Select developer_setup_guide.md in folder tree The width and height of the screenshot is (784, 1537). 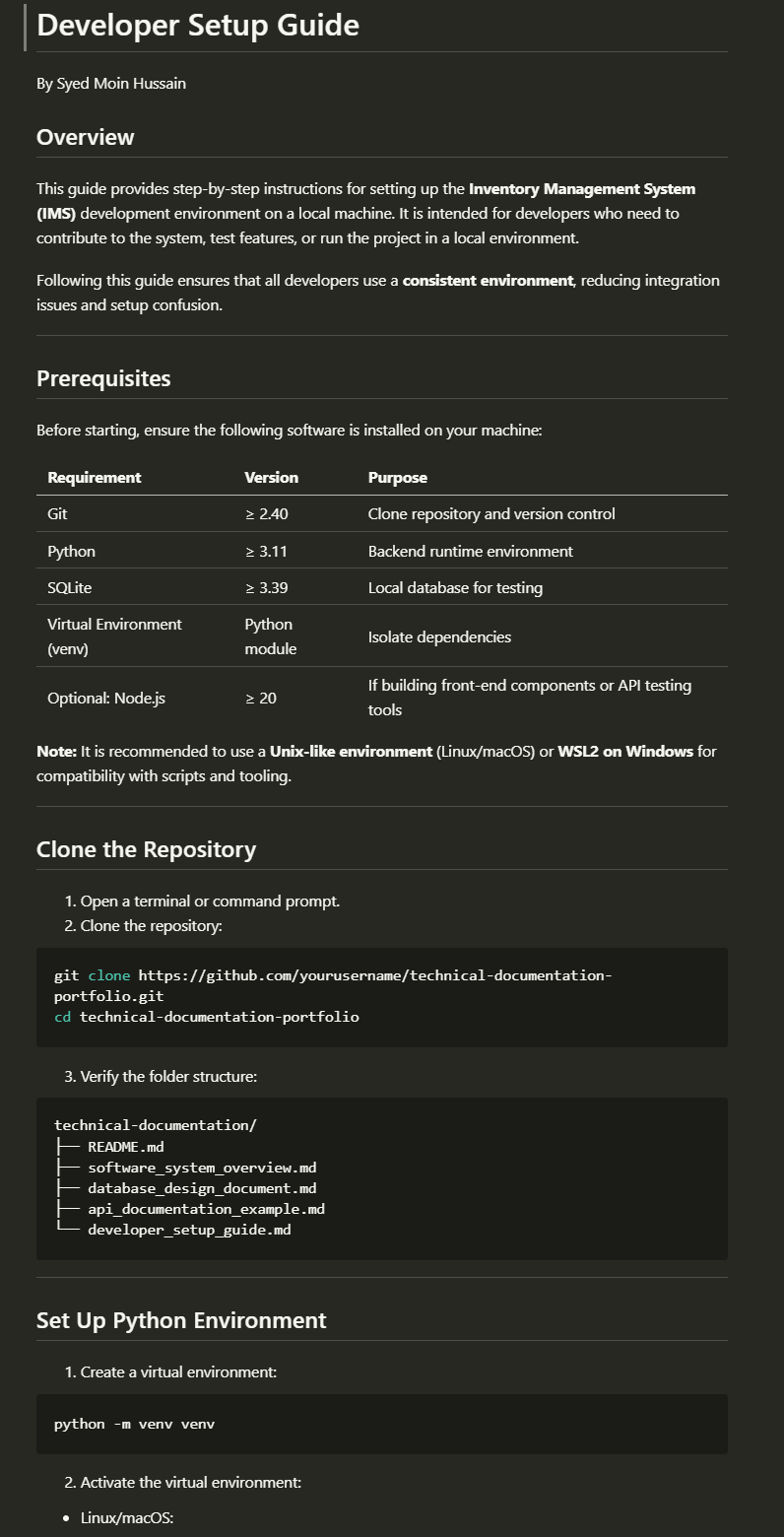coord(189,1230)
